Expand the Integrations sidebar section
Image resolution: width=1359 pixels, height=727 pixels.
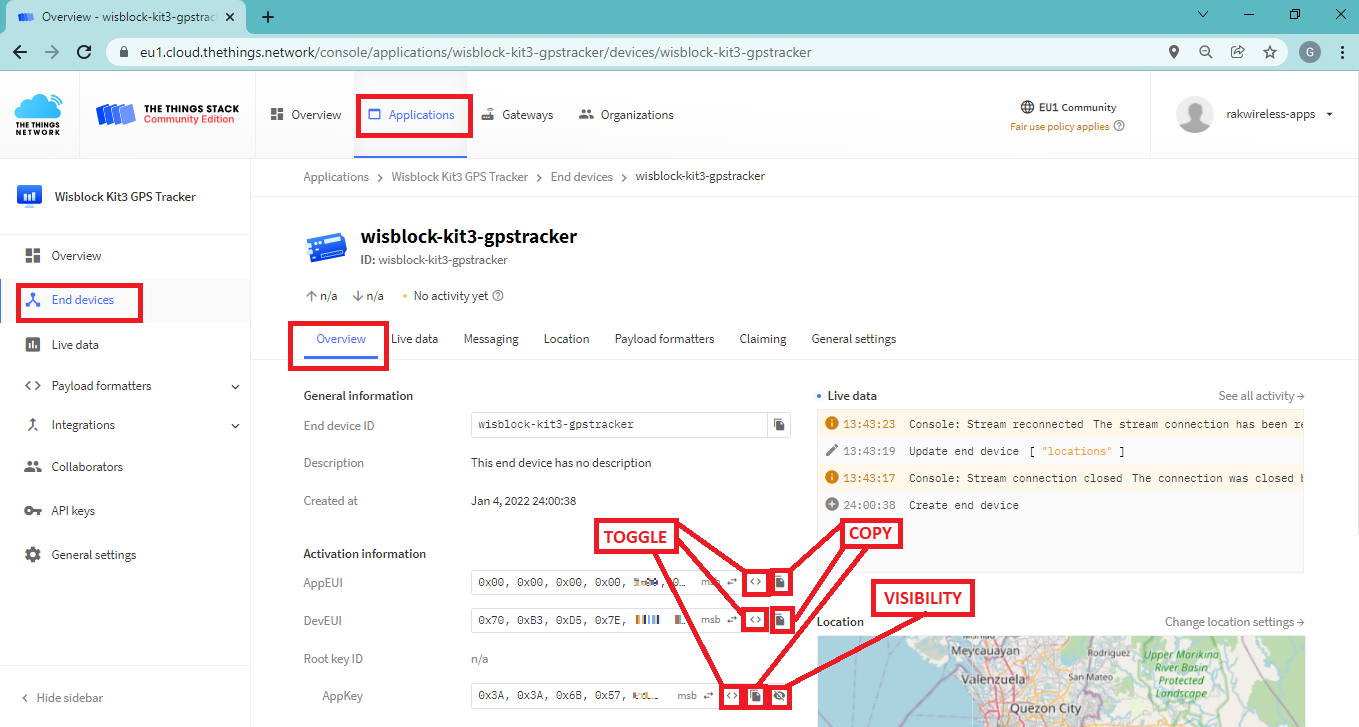click(235, 425)
